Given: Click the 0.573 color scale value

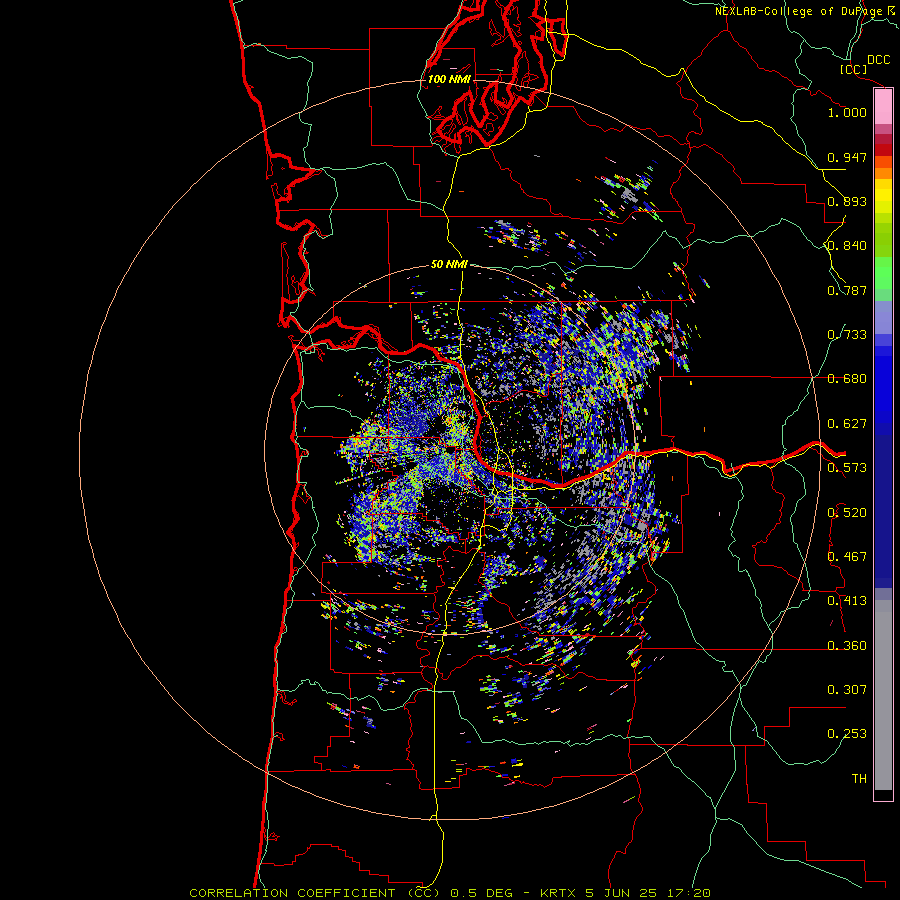Looking at the screenshot, I should 847,468.
